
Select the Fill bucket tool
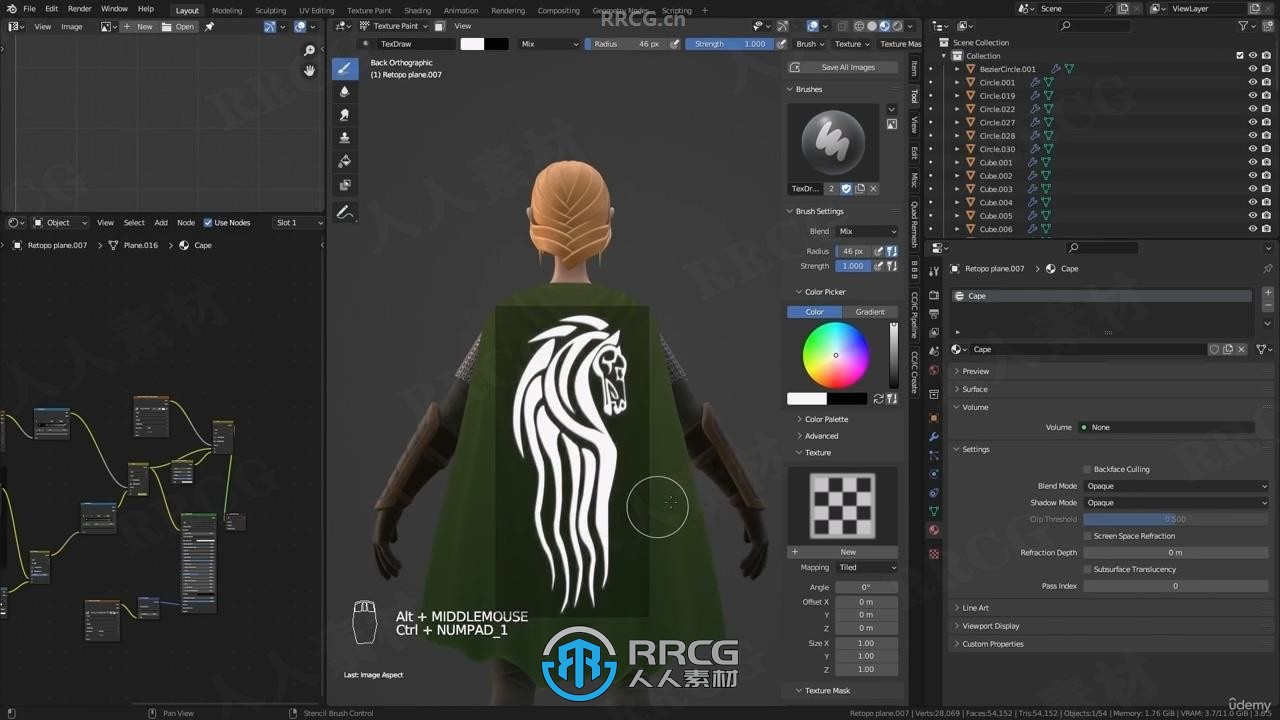[345, 162]
